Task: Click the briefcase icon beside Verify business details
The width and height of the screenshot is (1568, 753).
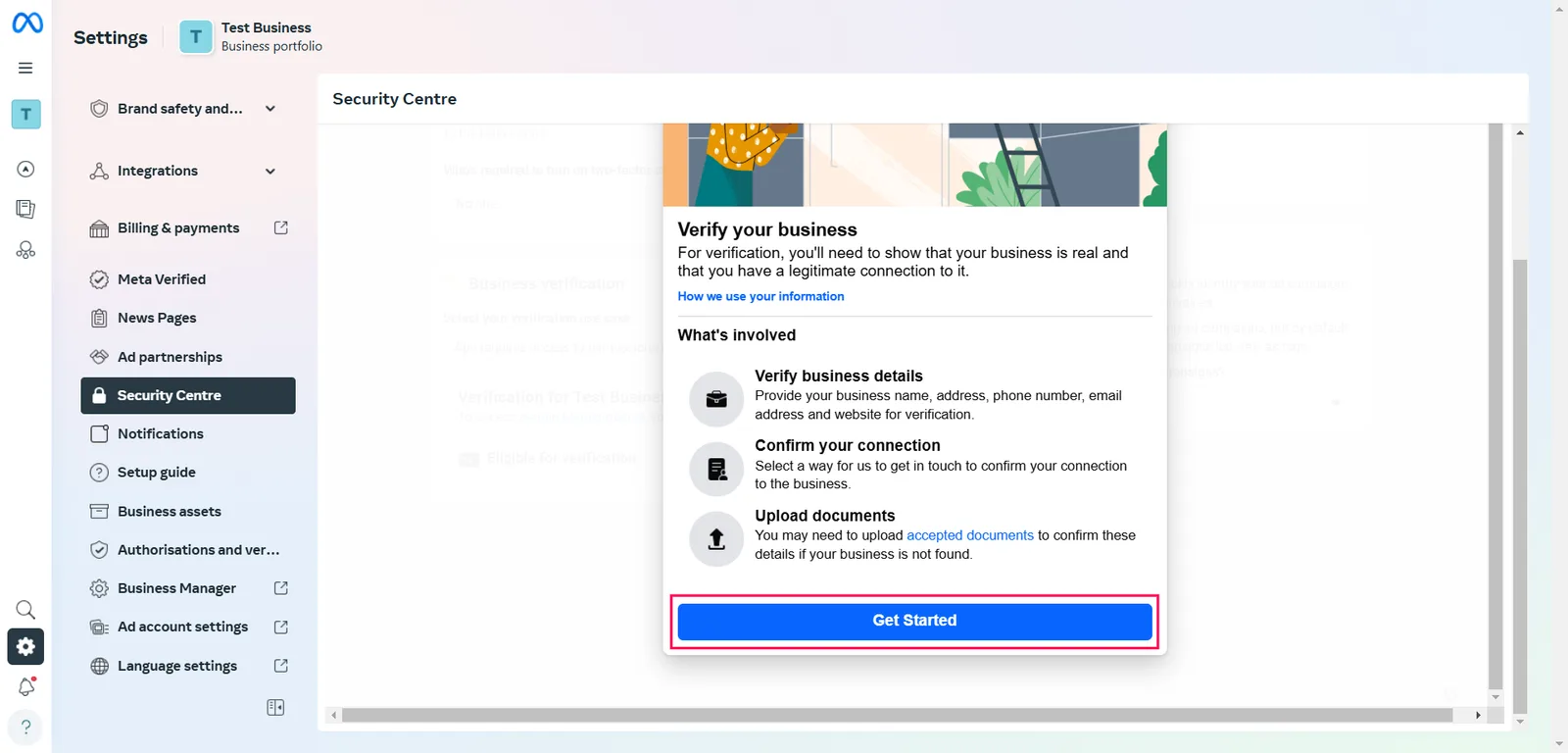Action: [716, 399]
